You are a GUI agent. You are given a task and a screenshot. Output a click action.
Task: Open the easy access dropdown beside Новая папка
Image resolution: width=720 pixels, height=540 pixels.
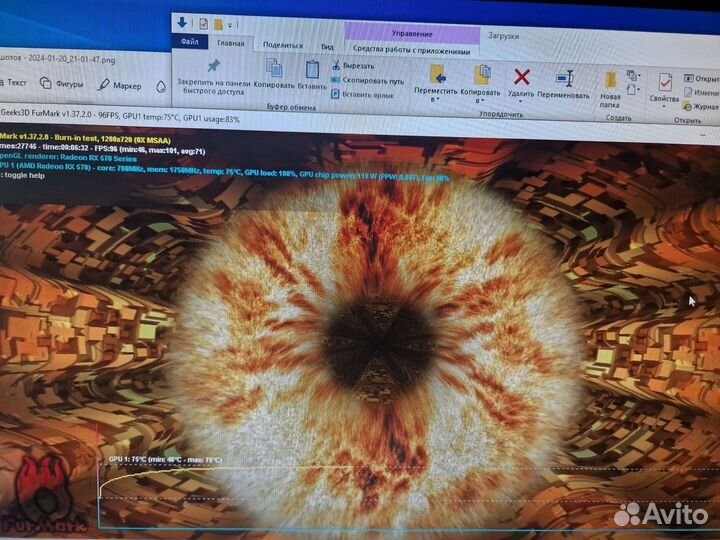(633, 89)
